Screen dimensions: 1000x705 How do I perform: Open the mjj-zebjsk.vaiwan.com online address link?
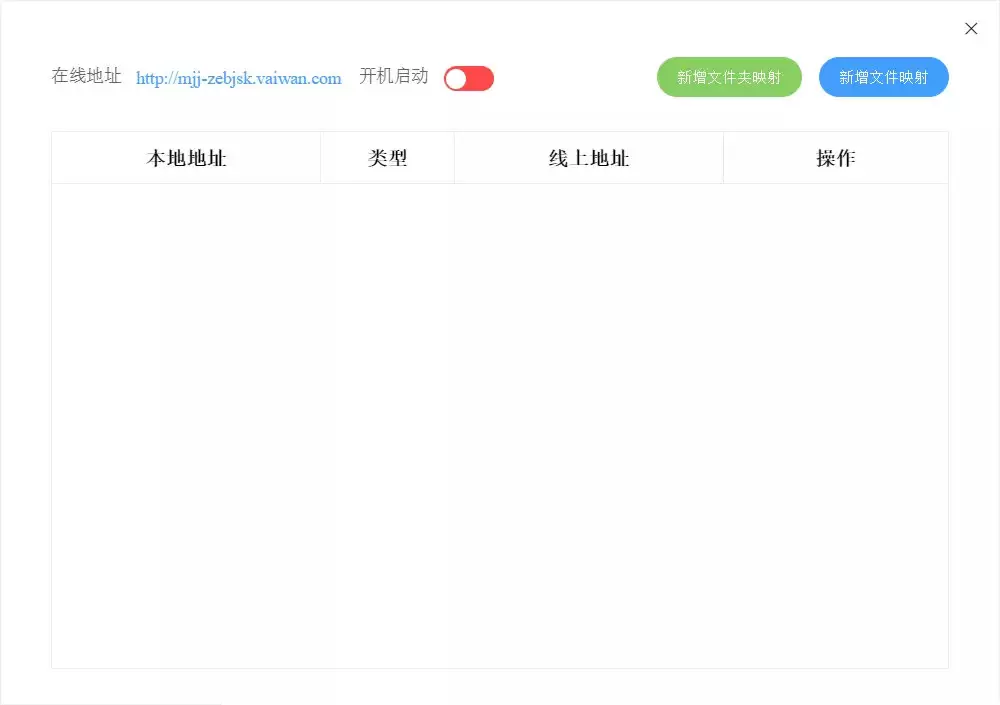pyautogui.click(x=239, y=78)
